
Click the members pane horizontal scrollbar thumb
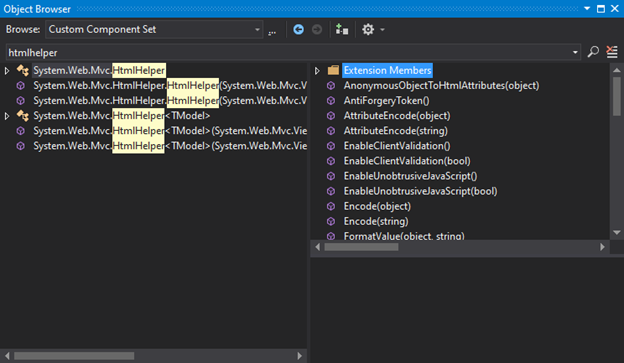(x=361, y=247)
